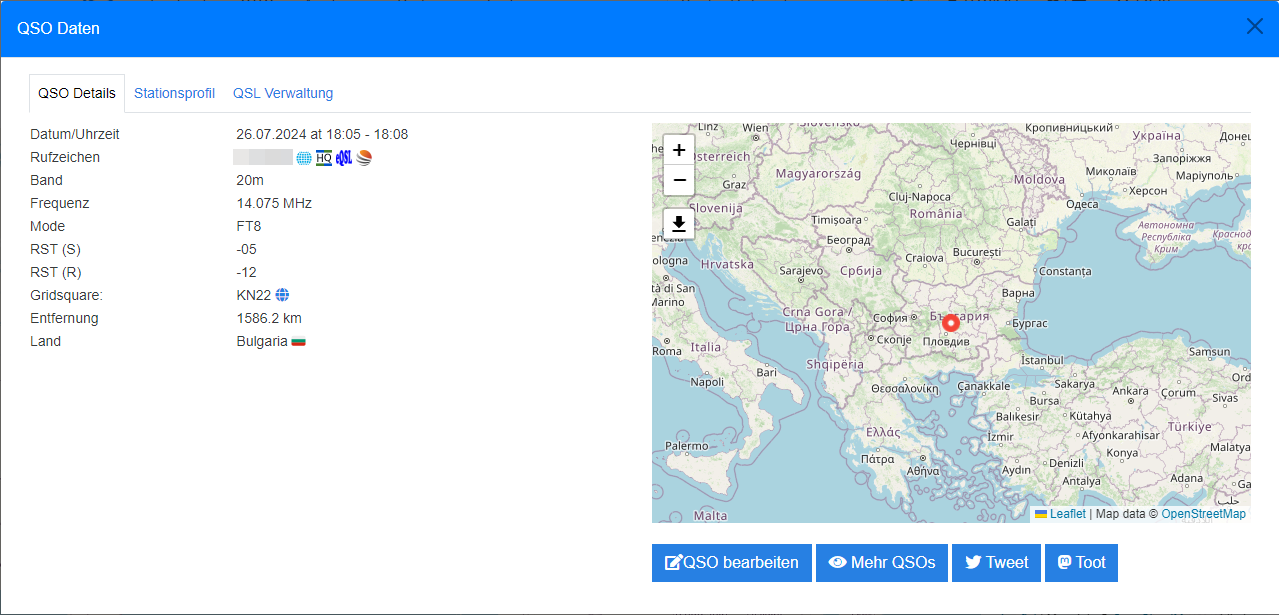Zoom in on the map

pyautogui.click(x=679, y=150)
